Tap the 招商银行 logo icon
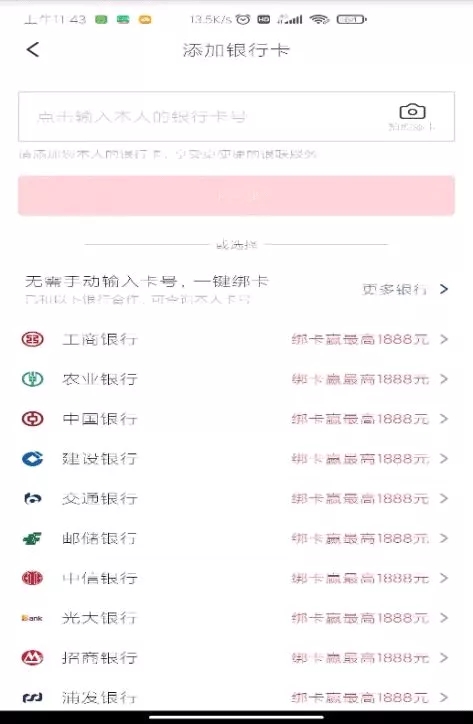The image size is (473, 724). pos(32,658)
